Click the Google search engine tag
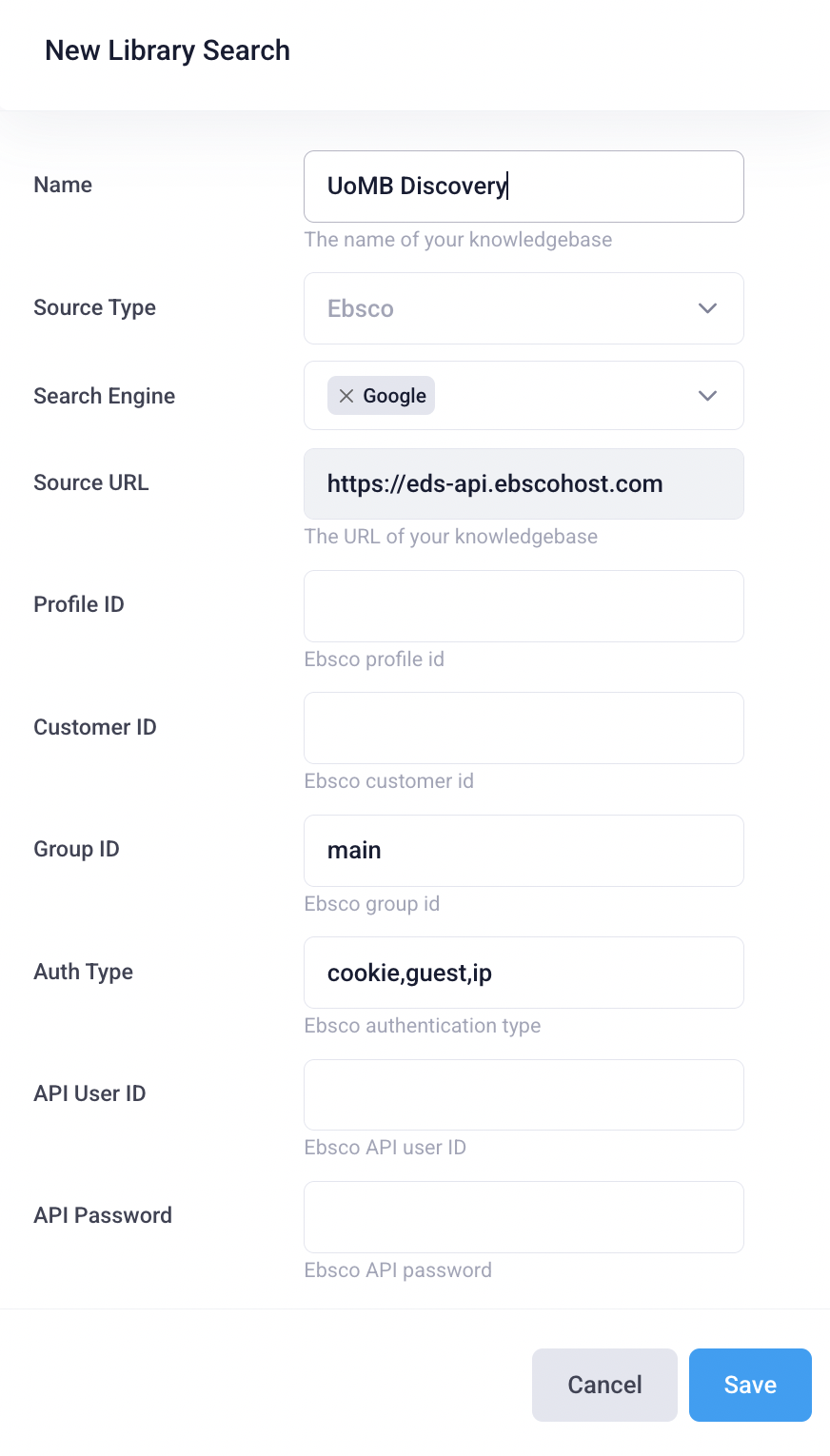 394,396
